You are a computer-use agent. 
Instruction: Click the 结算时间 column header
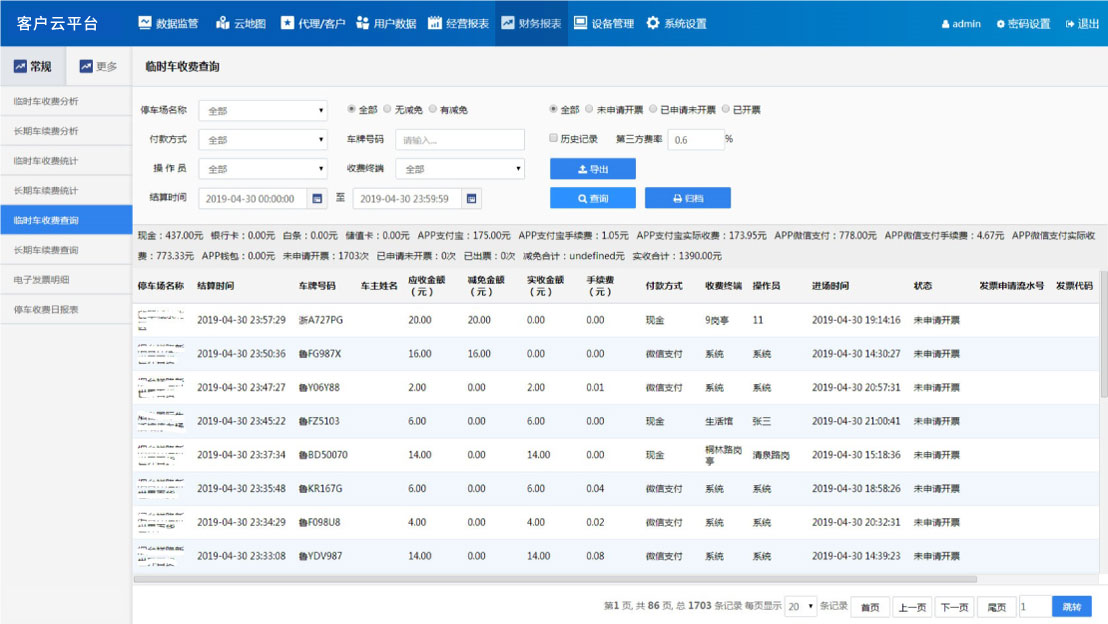coord(216,285)
